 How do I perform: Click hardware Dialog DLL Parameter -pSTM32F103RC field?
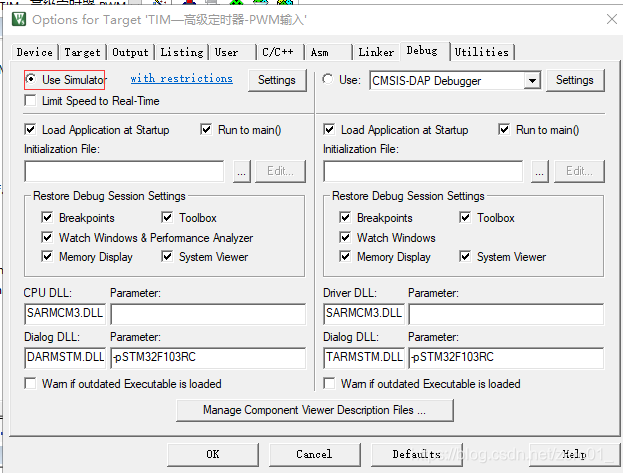[506, 358]
